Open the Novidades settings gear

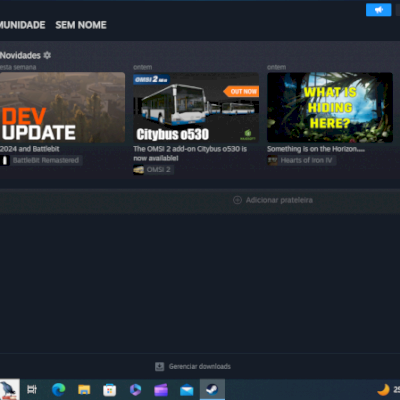[x=47, y=55]
